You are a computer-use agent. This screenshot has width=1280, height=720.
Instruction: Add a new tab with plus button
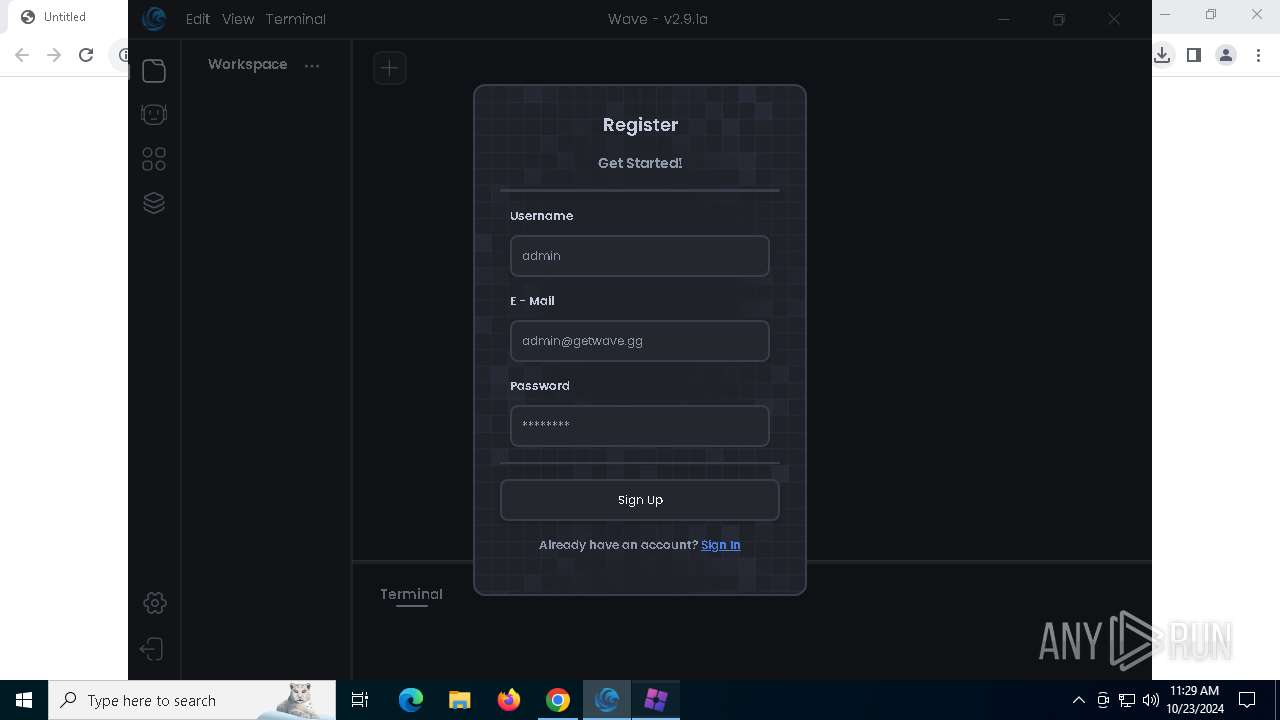click(x=390, y=68)
